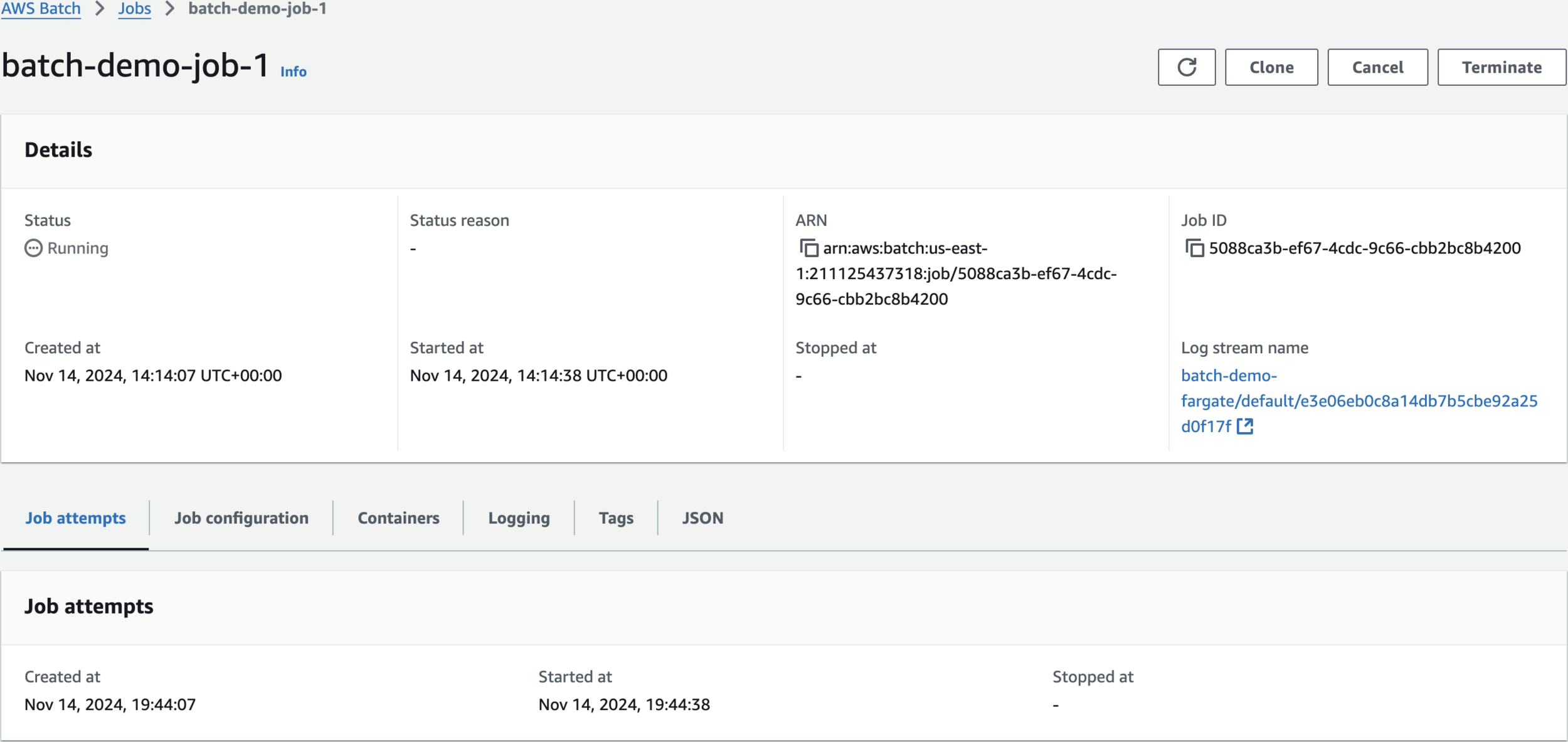Screen dimensions: 1568x742
Task: Switch to the Job configuration tab
Action: coord(241,518)
